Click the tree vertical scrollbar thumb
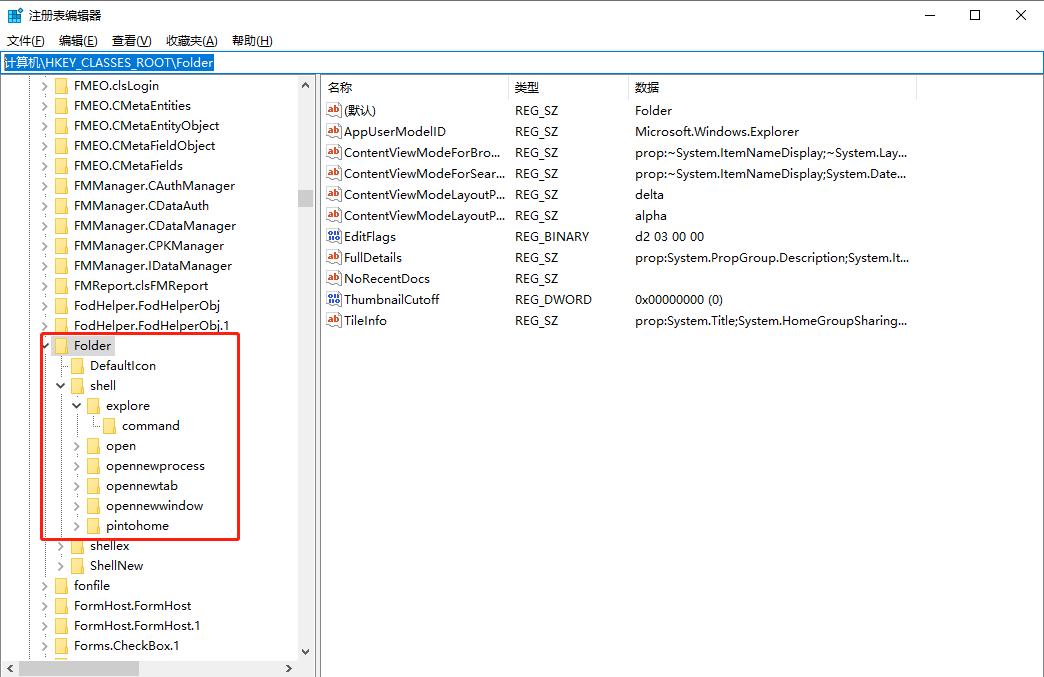The width and height of the screenshot is (1044, 677). point(306,198)
